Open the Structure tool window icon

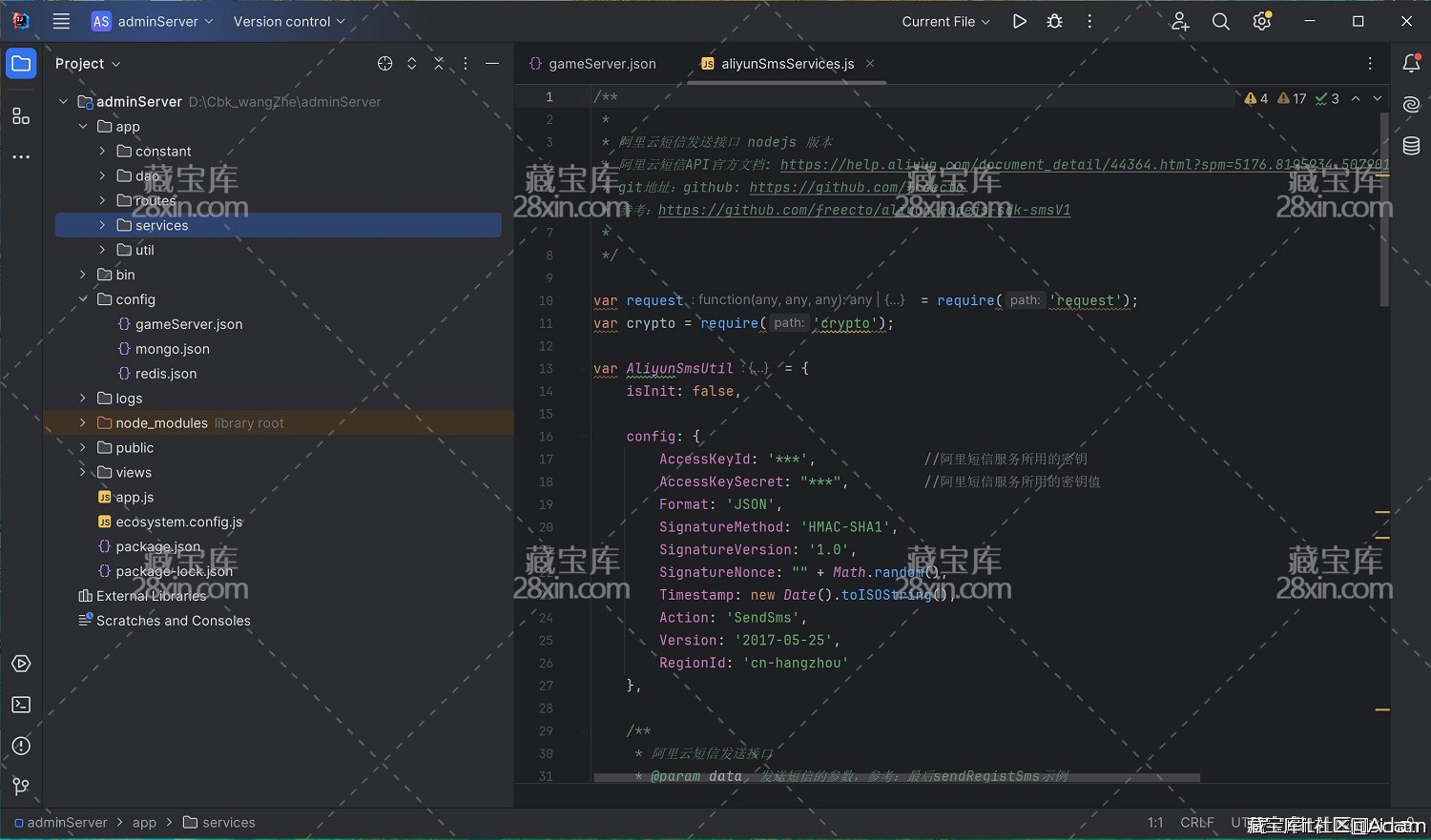click(21, 116)
